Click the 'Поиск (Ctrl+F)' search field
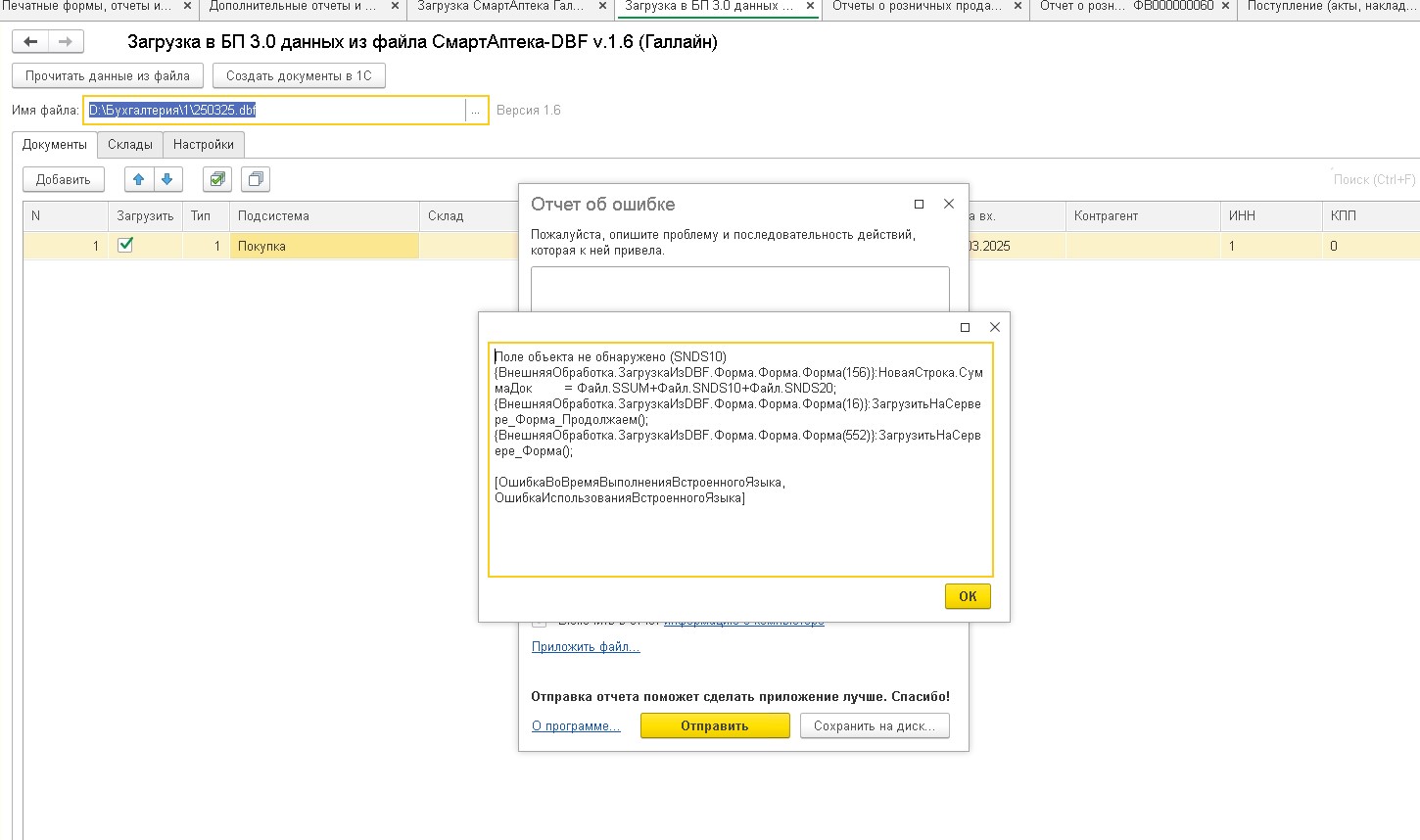This screenshot has width=1420, height=840. [x=1374, y=179]
